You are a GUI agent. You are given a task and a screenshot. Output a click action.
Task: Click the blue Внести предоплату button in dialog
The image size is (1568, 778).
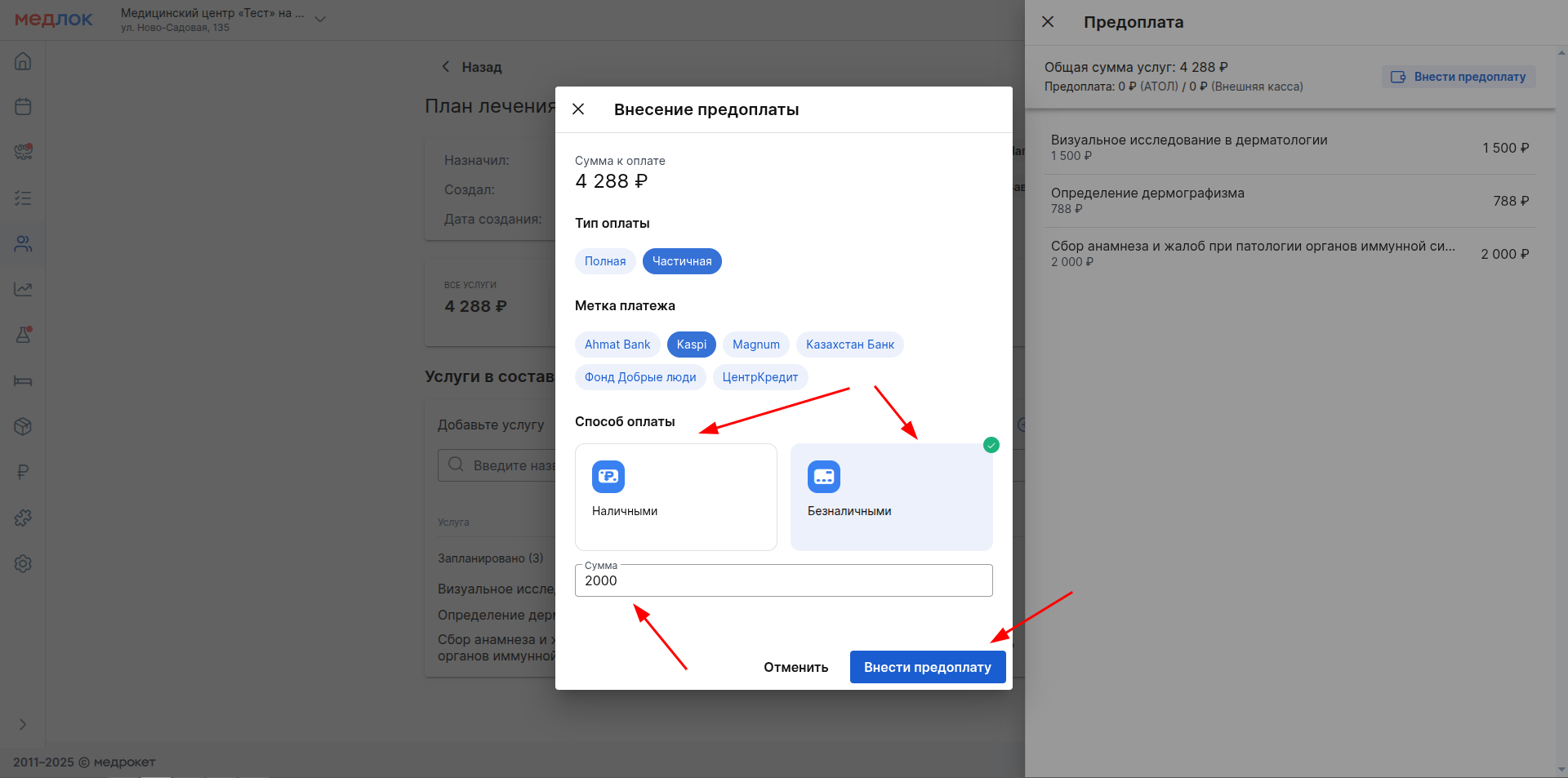tap(927, 667)
